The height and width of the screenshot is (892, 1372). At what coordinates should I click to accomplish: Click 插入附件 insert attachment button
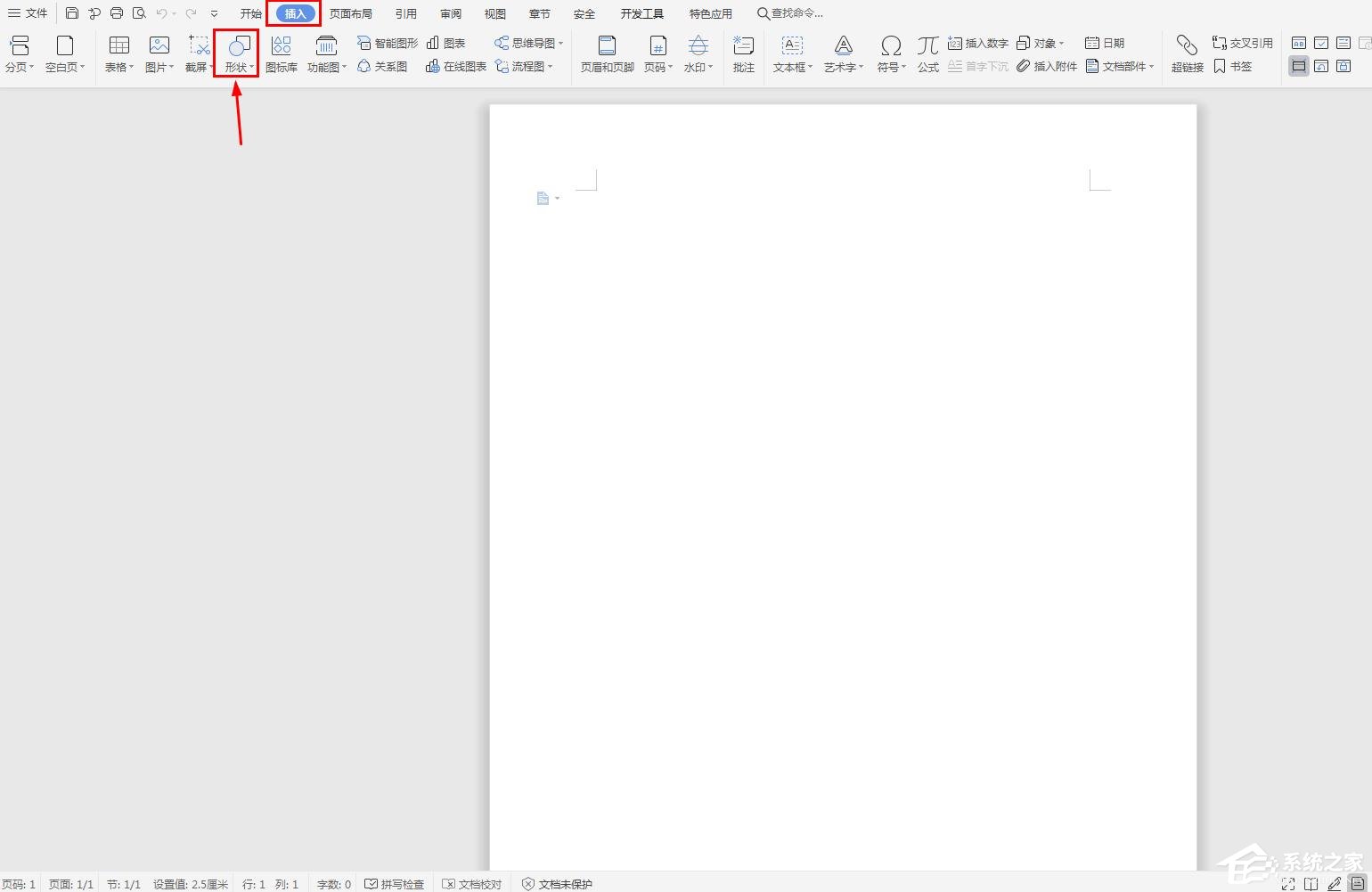pos(1048,67)
